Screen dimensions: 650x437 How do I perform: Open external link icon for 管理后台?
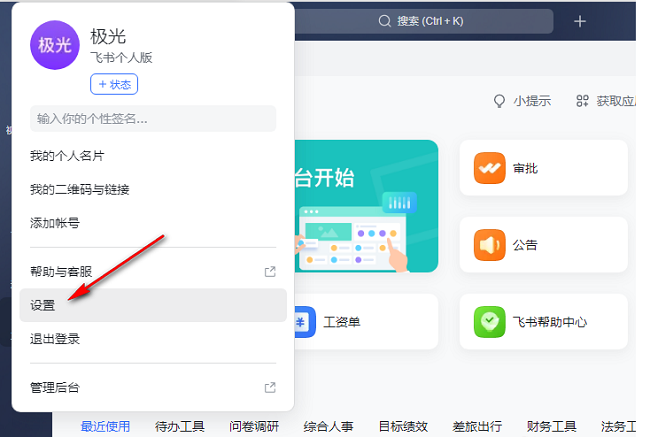pos(269,387)
